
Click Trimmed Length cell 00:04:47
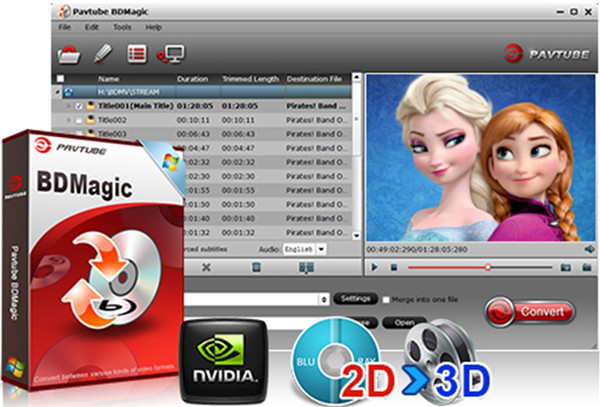pyautogui.click(x=238, y=148)
